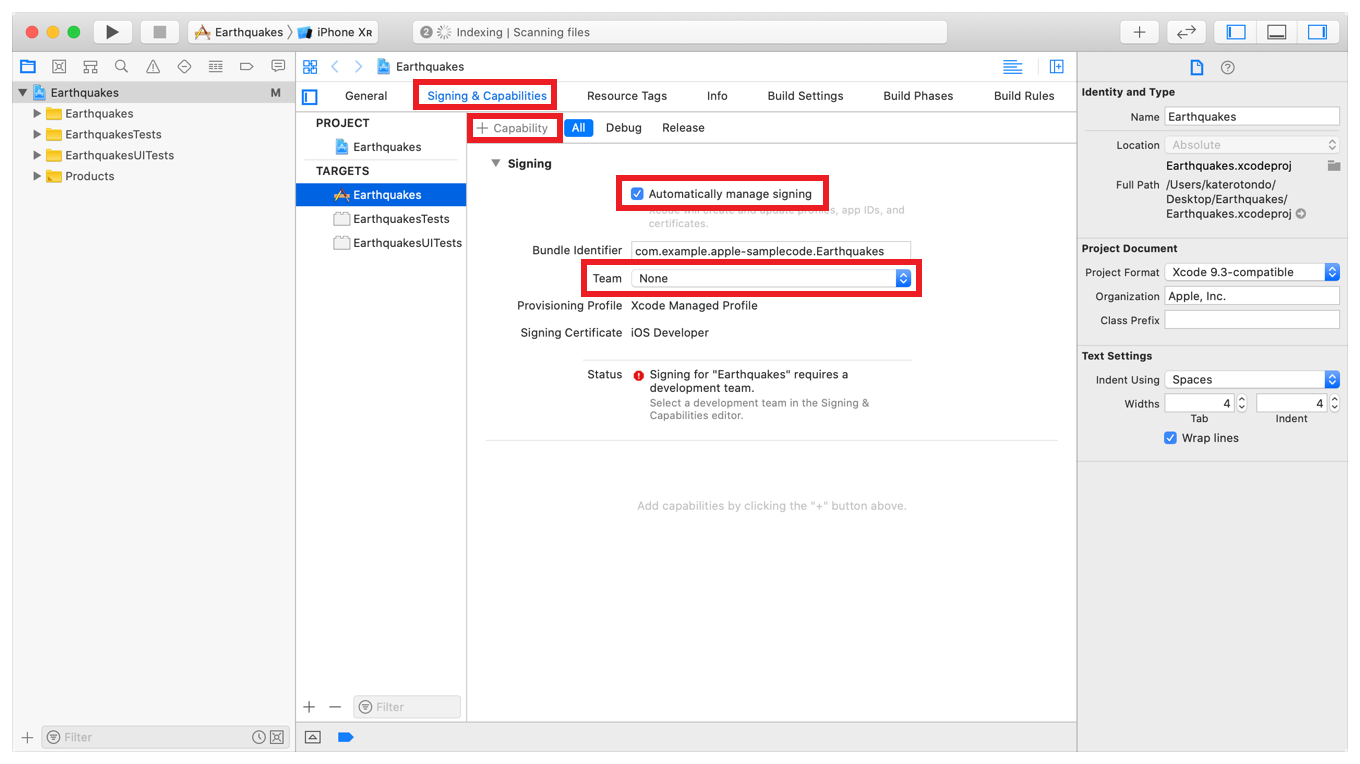The image size is (1360, 764).
Task: Filter source-controlled files only
Action: pos(277,737)
